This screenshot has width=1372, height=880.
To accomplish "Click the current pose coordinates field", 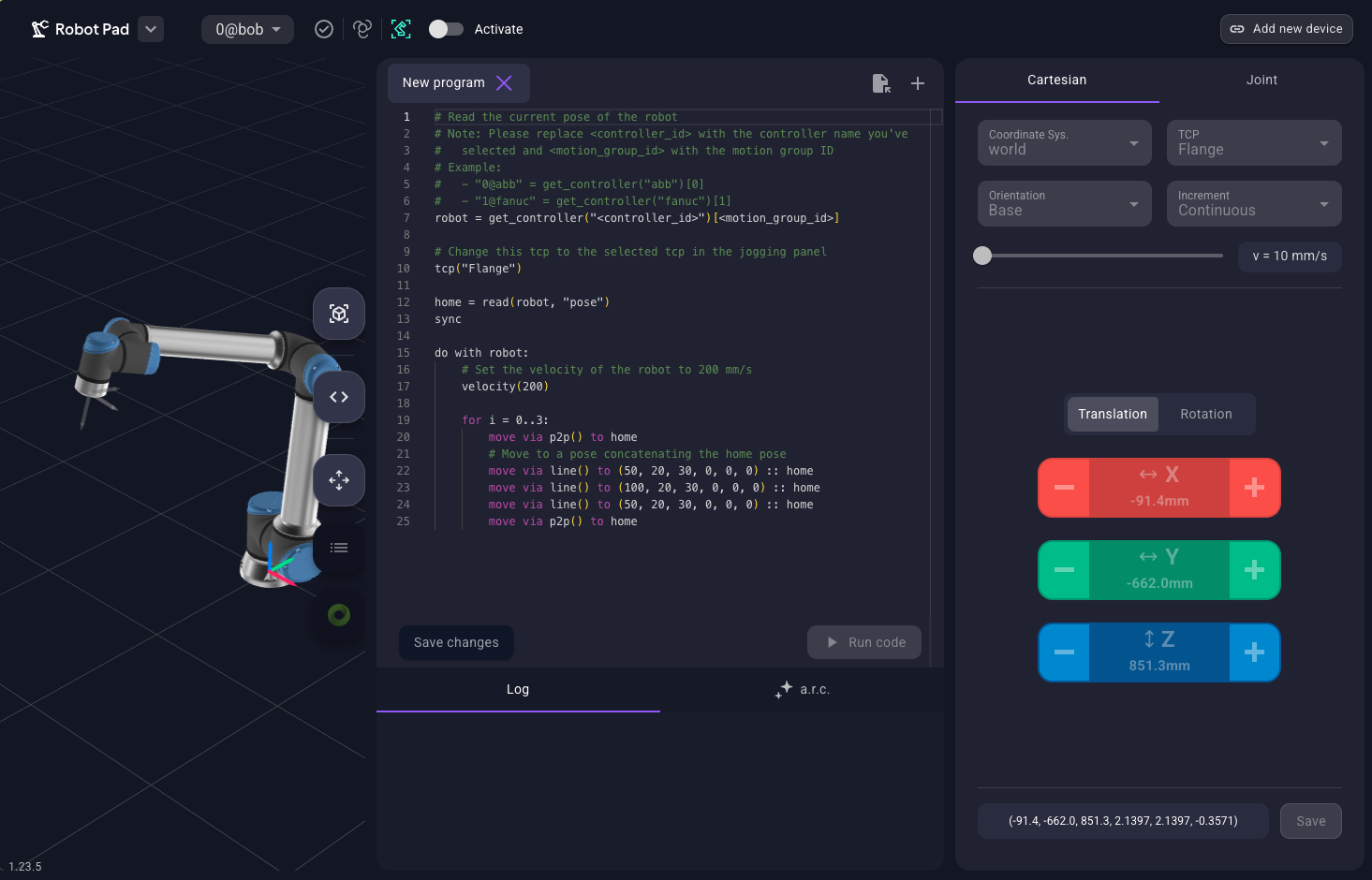I will 1123,821.
